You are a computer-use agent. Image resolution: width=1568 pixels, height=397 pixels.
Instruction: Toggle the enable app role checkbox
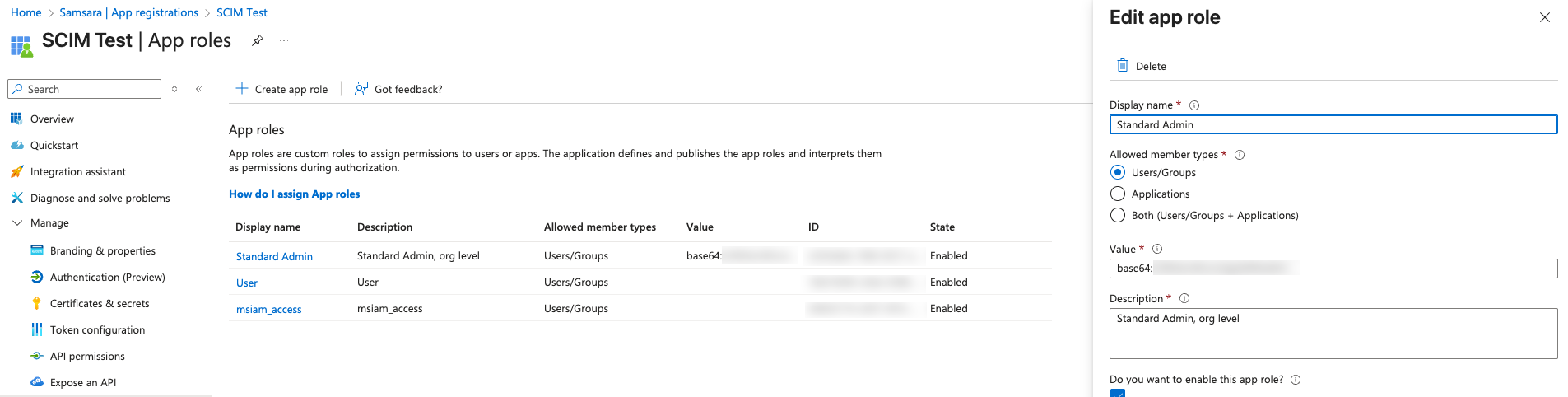tap(1117, 393)
